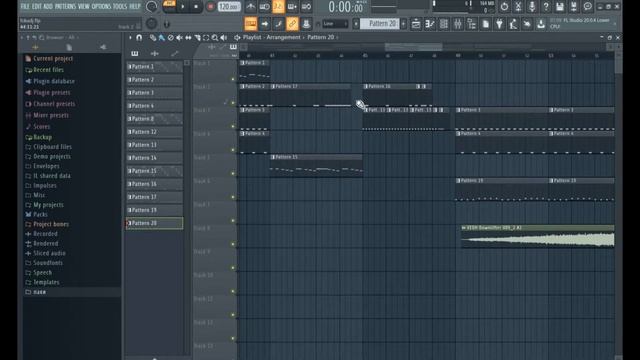Expand the Plugin database folder
Viewport: 640px width, 360px height.
[x=50, y=81]
